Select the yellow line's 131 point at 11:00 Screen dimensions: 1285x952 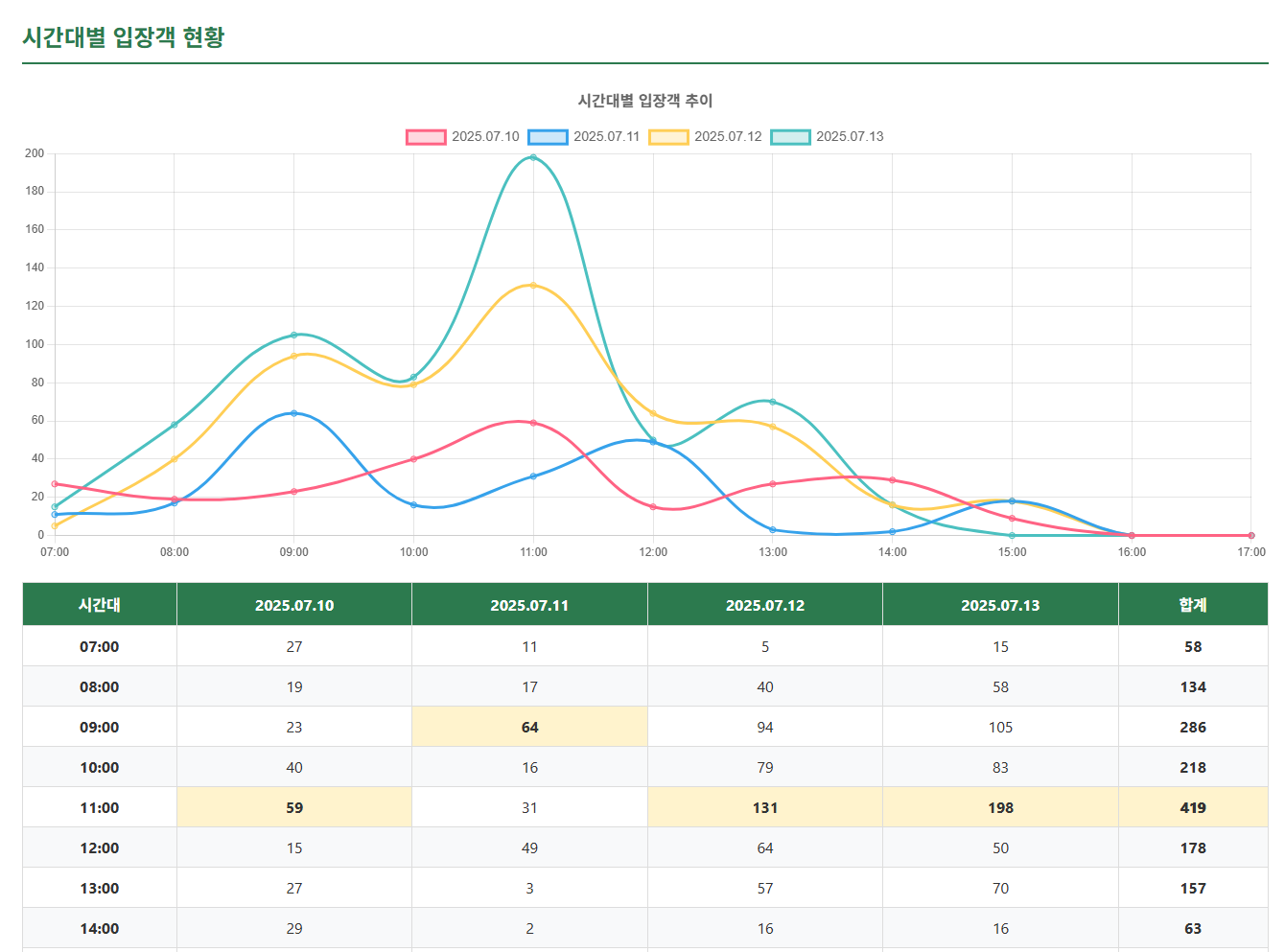coord(533,285)
